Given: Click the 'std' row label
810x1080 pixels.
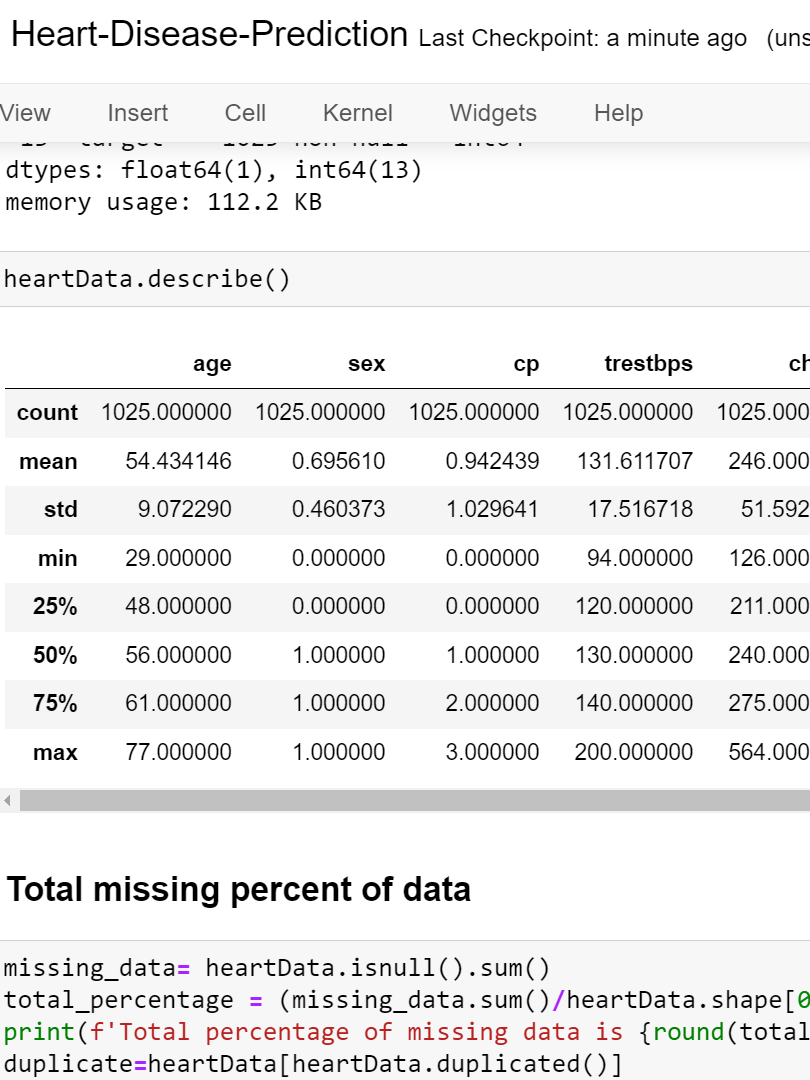Looking at the screenshot, I should pos(61,510).
